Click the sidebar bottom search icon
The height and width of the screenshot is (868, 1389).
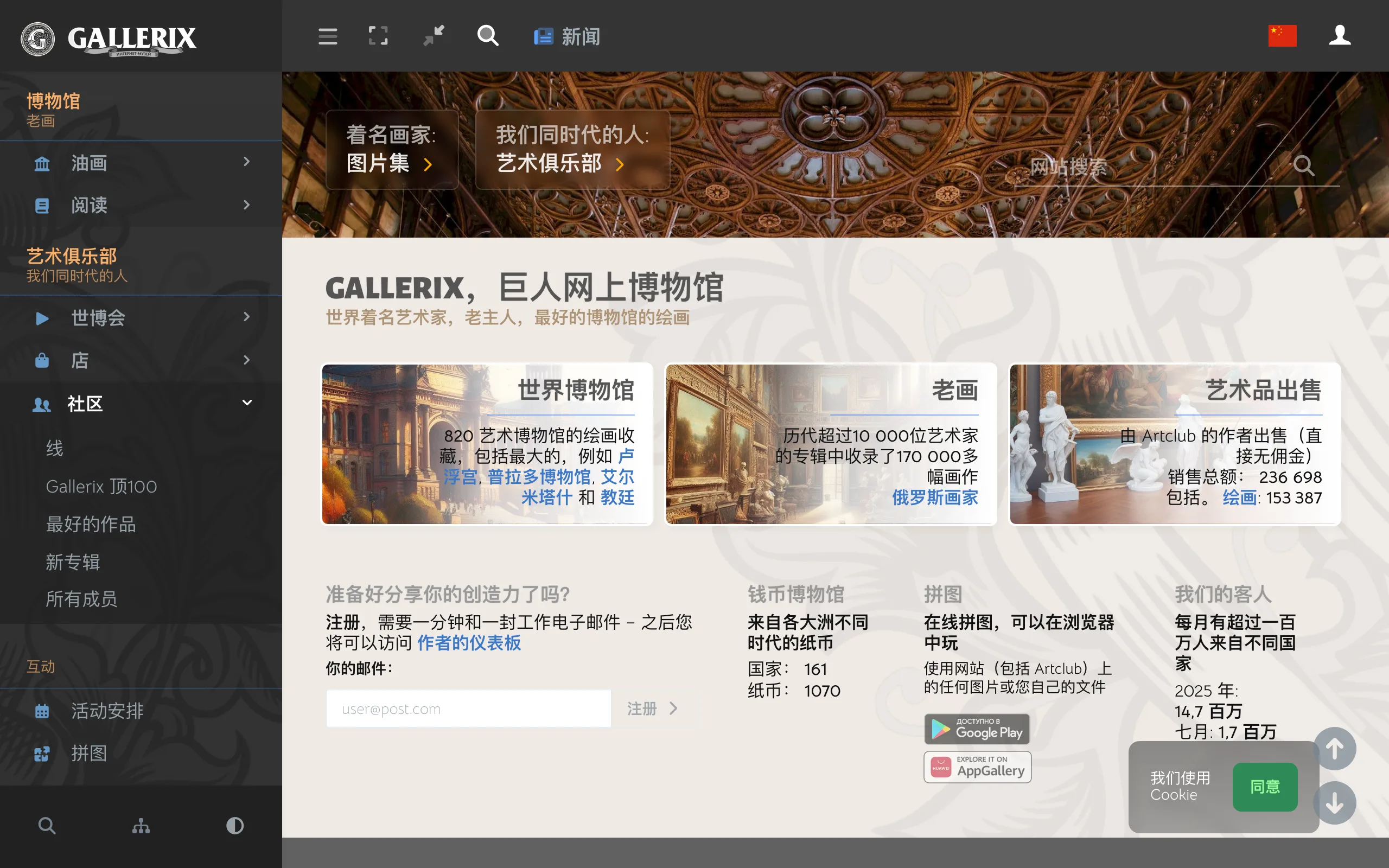[47, 826]
